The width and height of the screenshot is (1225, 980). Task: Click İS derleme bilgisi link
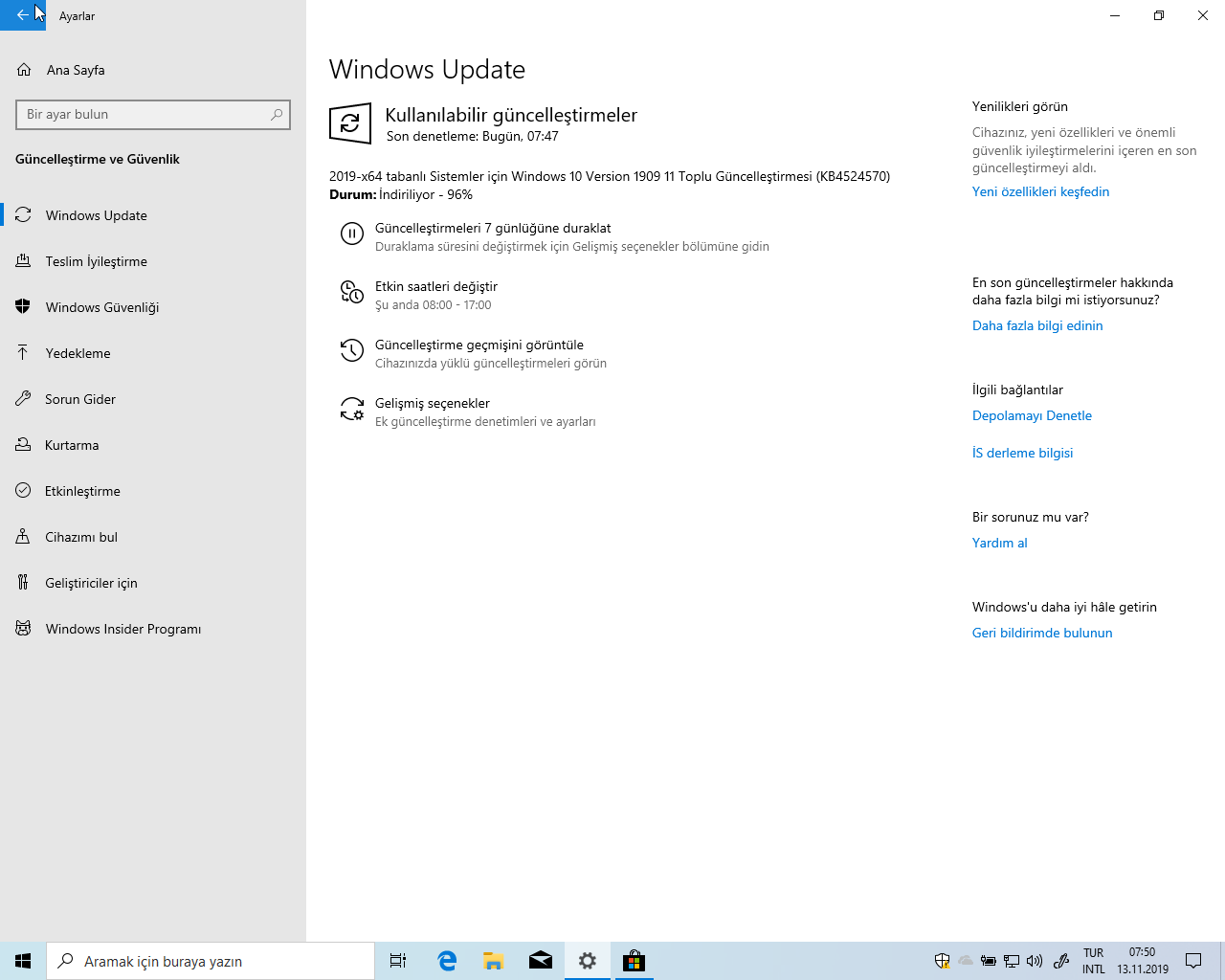click(x=1022, y=453)
